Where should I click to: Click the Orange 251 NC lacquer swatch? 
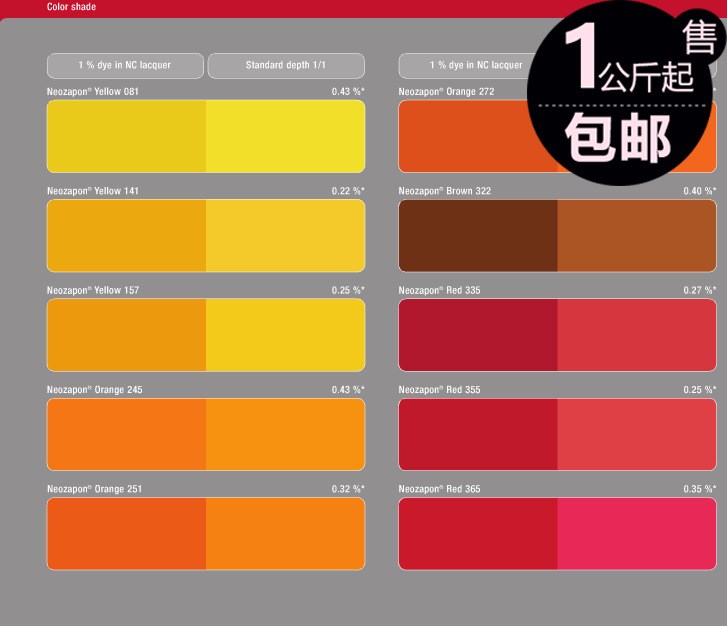(x=126, y=534)
